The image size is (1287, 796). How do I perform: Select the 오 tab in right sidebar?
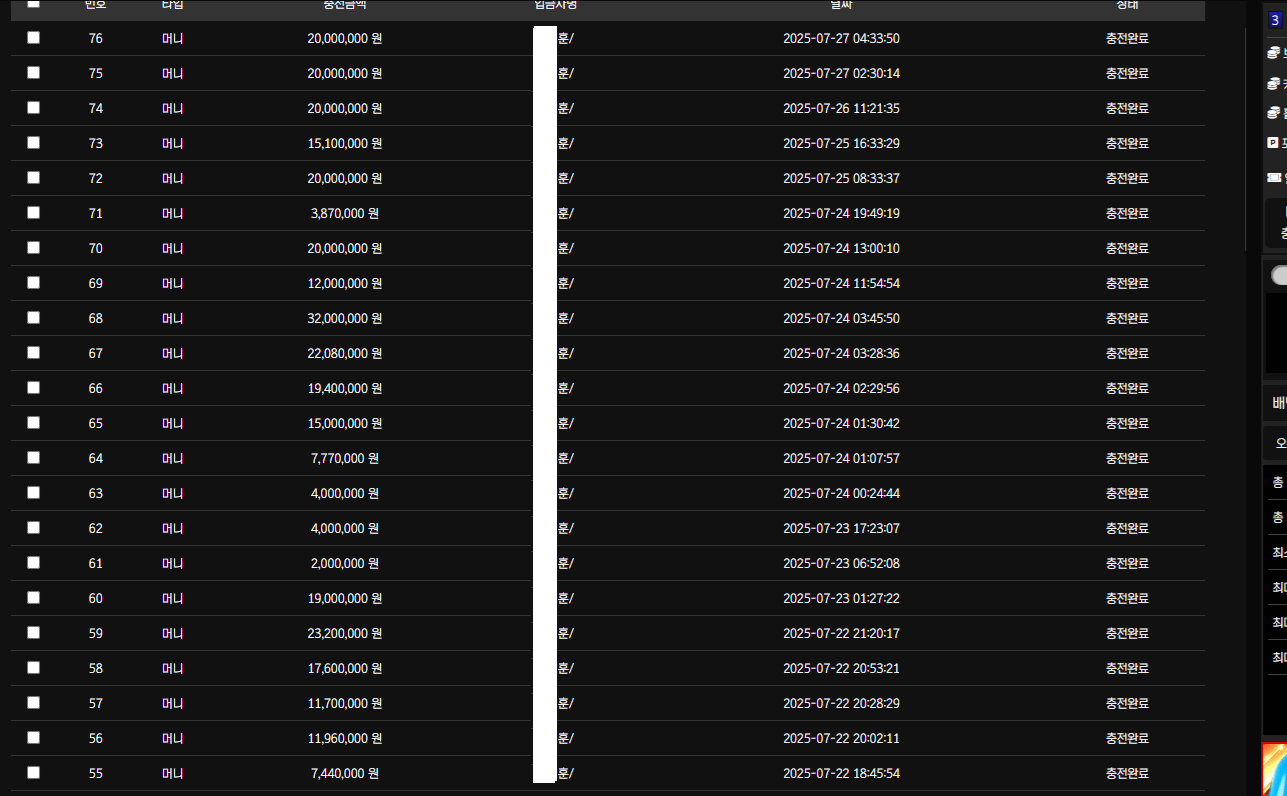tap(1280, 442)
